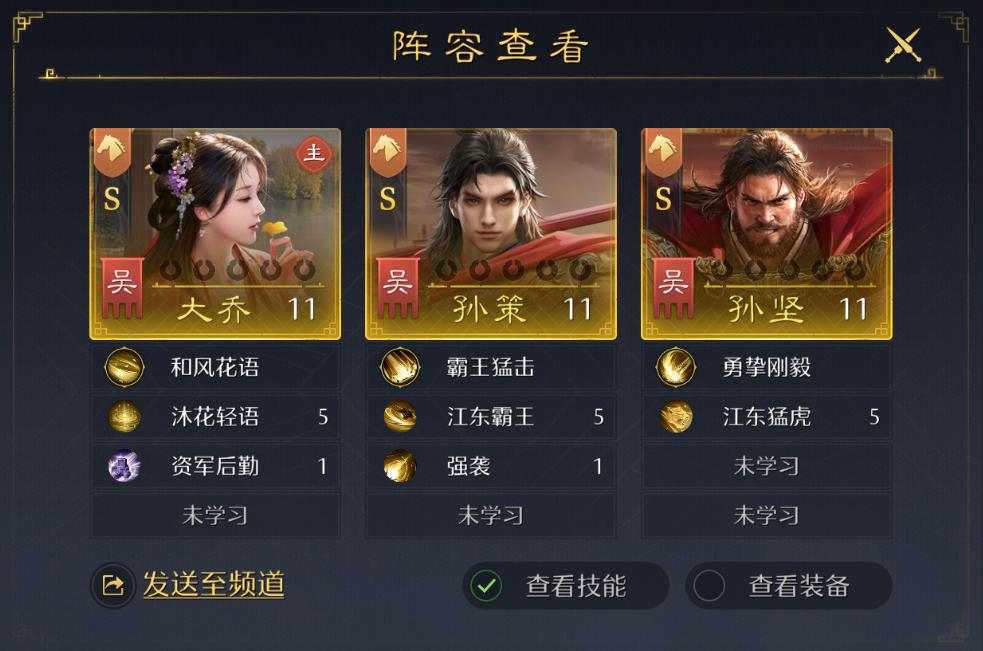Open the 发送至频道 link
Viewport: 983px width, 651px height.
coord(214,585)
